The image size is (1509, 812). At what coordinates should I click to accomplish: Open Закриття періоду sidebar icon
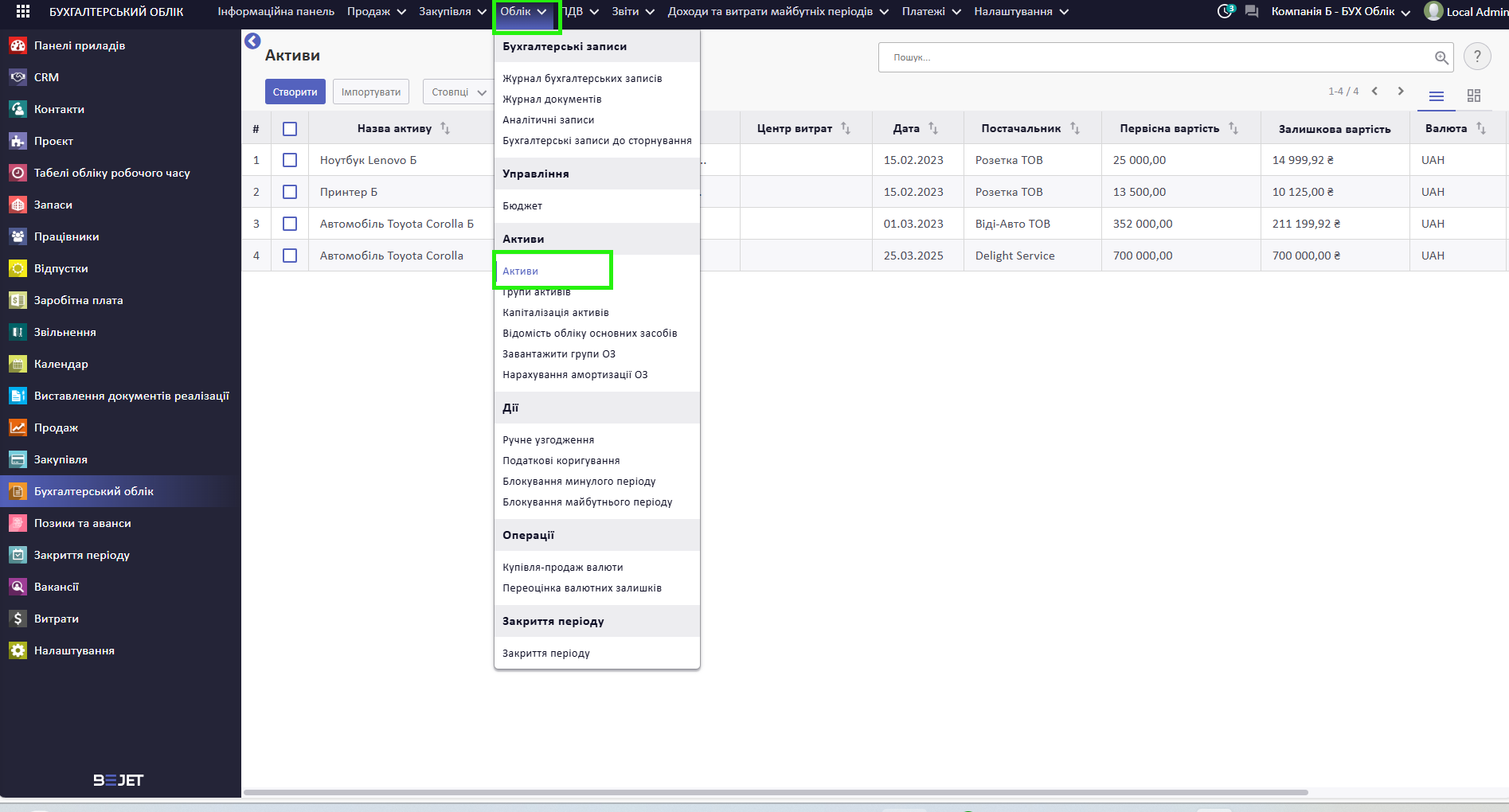click(18, 555)
